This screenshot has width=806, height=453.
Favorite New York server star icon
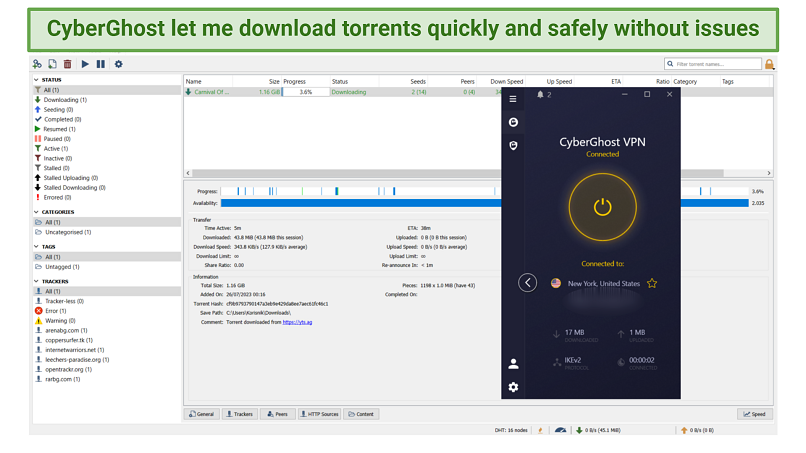(x=652, y=283)
